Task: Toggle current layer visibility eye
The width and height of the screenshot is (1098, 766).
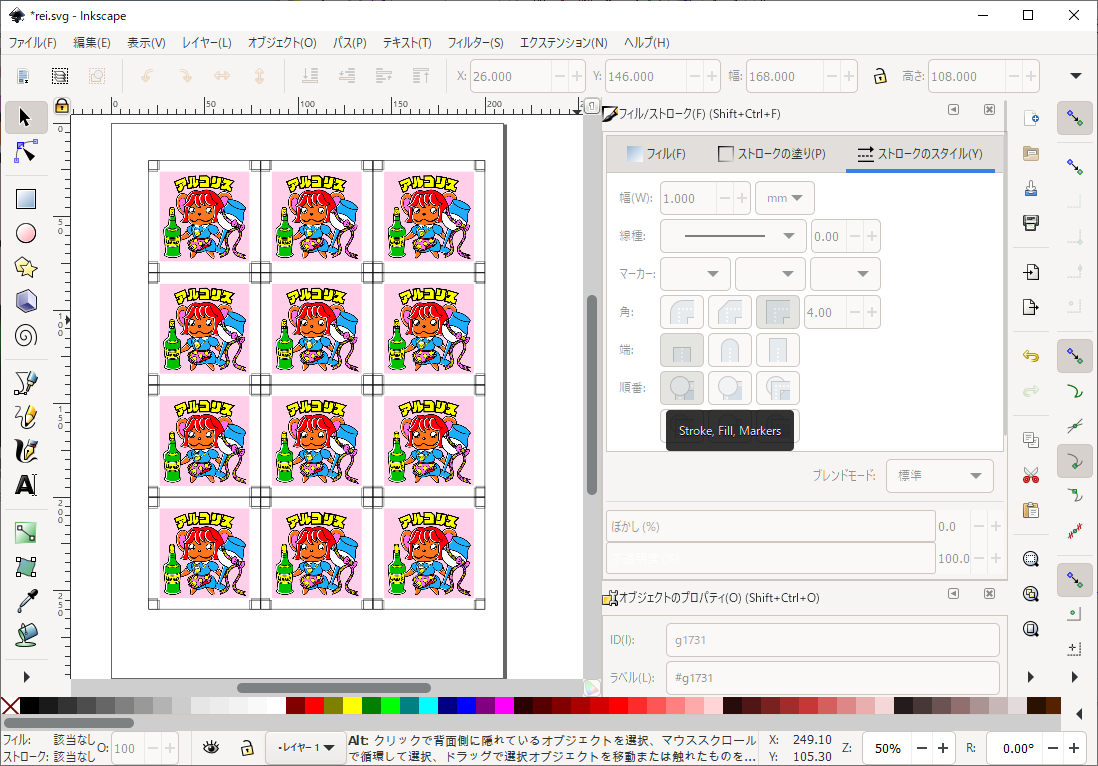Action: pos(210,748)
